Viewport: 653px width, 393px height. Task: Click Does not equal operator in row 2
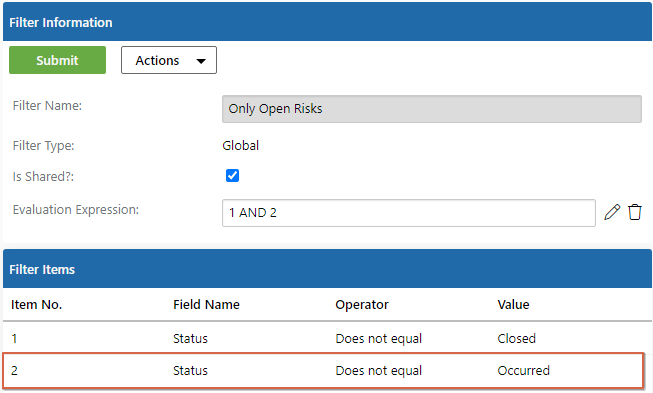click(x=379, y=371)
